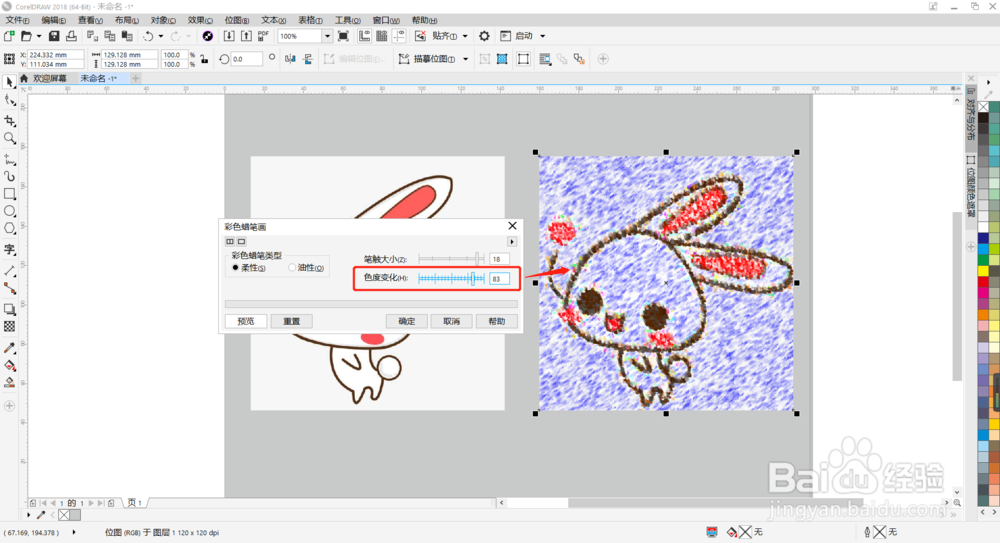Click the Print icon

(x=71, y=36)
